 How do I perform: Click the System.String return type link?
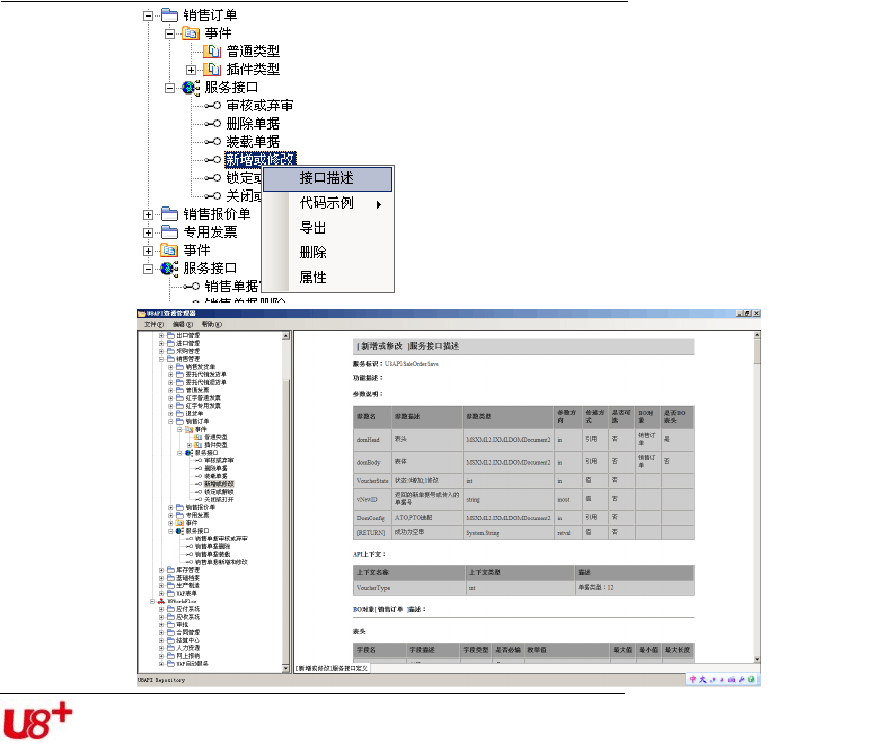tap(481, 533)
